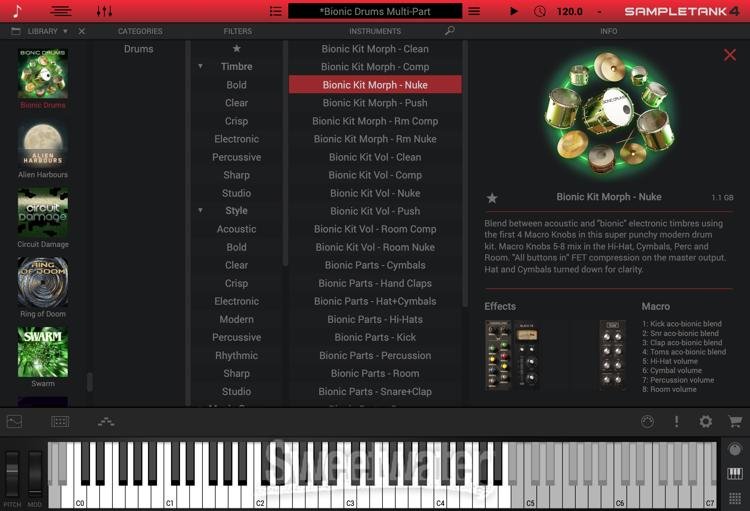Click the Pitch wheel slider
This screenshot has width=750, height=511.
pyautogui.click(x=12, y=472)
